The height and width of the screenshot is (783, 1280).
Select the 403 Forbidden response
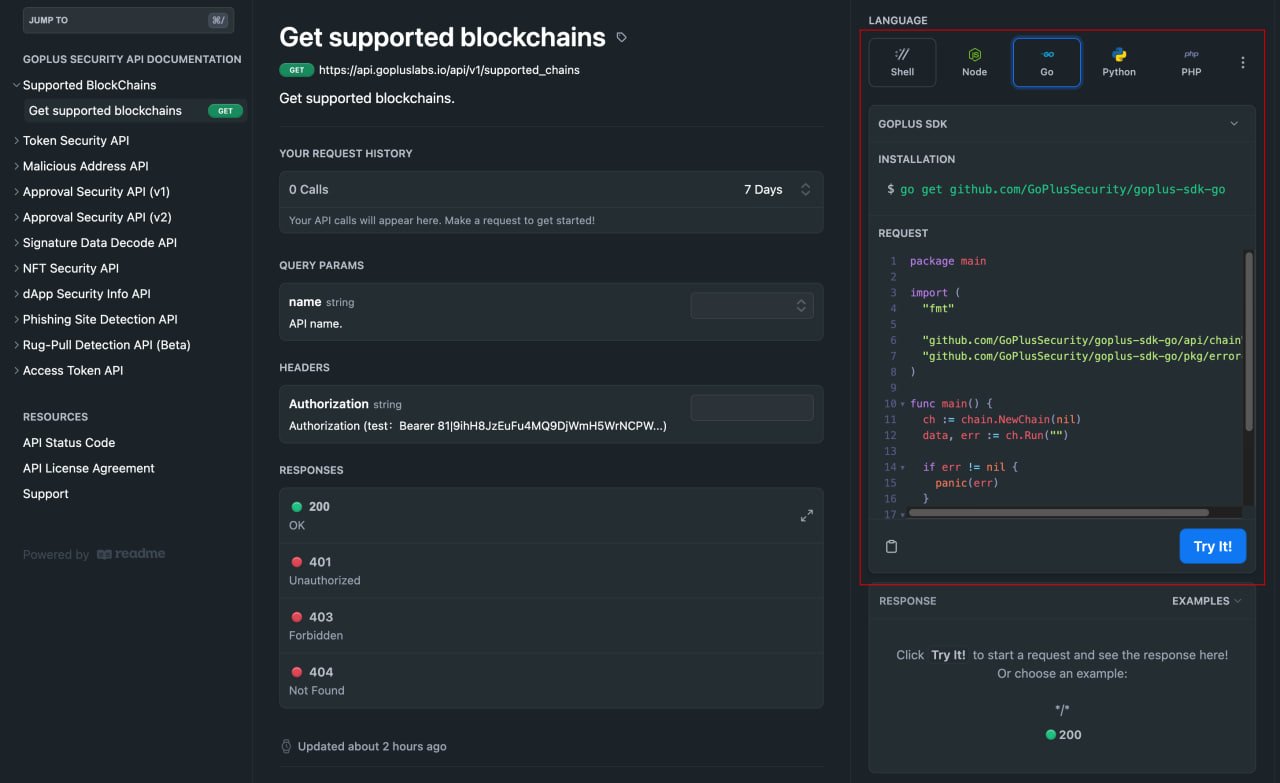[551, 626]
